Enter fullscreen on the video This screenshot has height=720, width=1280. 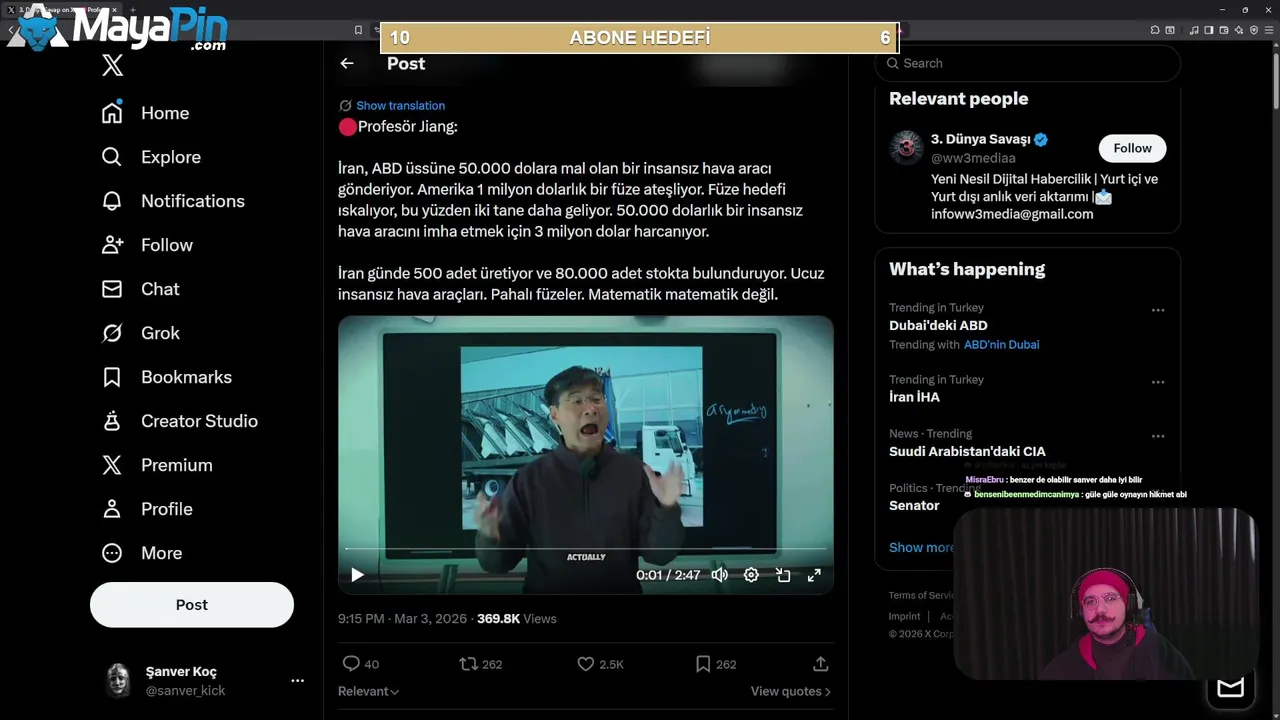pos(814,575)
